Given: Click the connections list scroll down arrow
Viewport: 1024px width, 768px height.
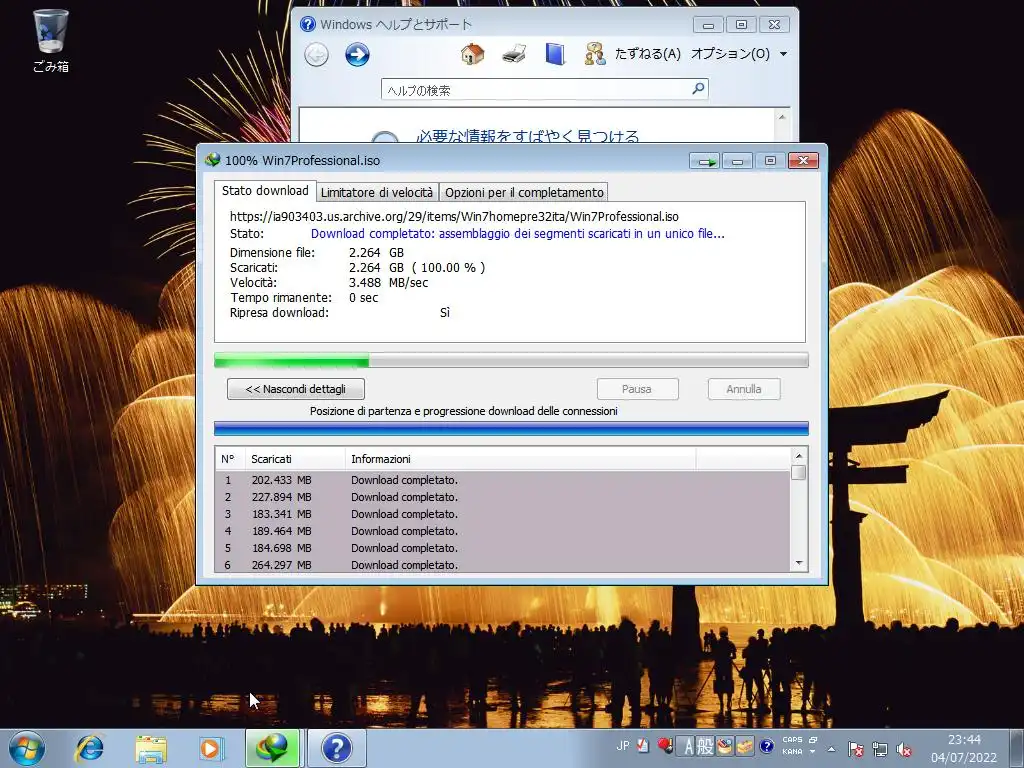Looking at the screenshot, I should point(798,564).
